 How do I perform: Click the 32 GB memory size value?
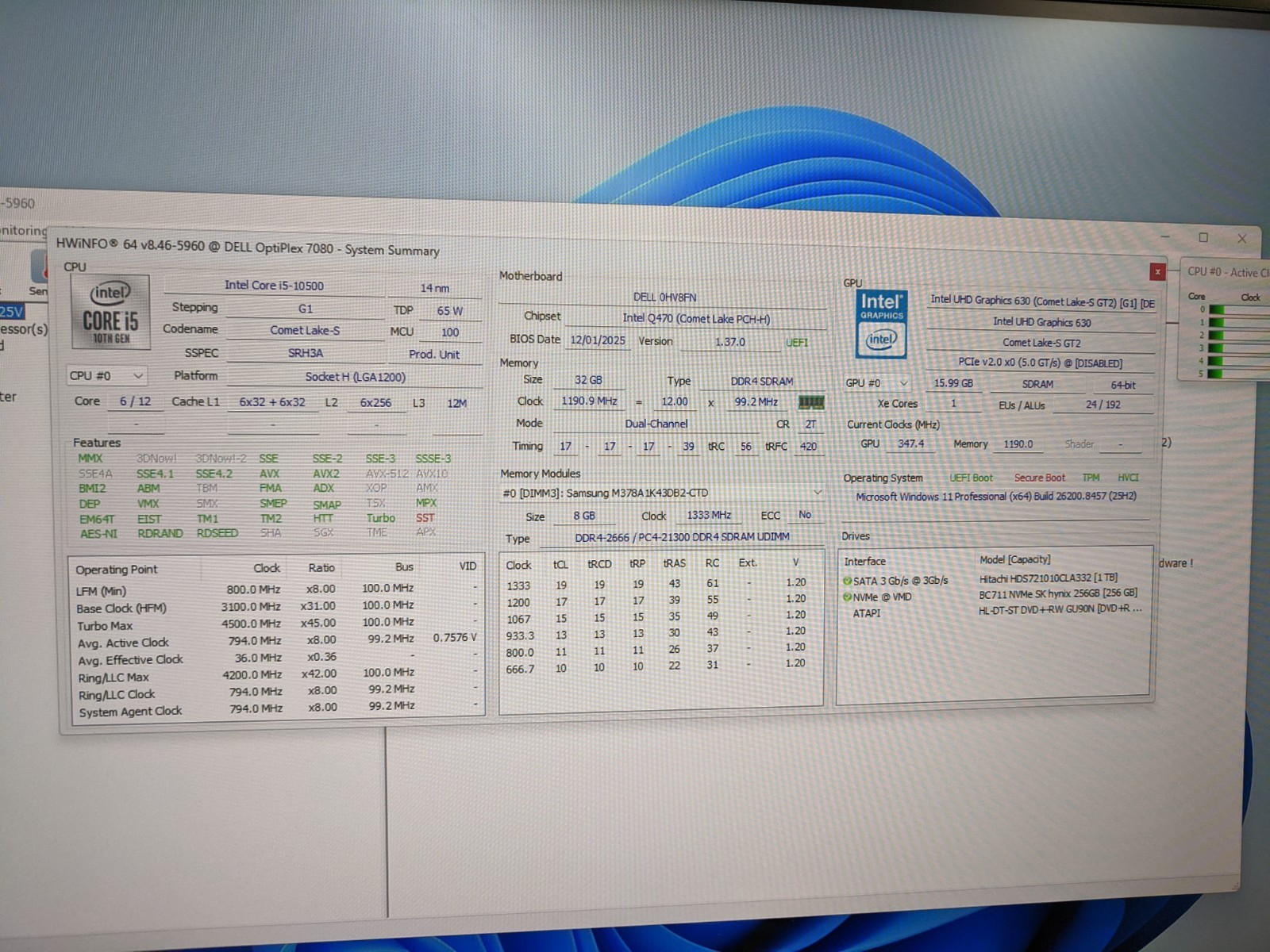coord(588,380)
